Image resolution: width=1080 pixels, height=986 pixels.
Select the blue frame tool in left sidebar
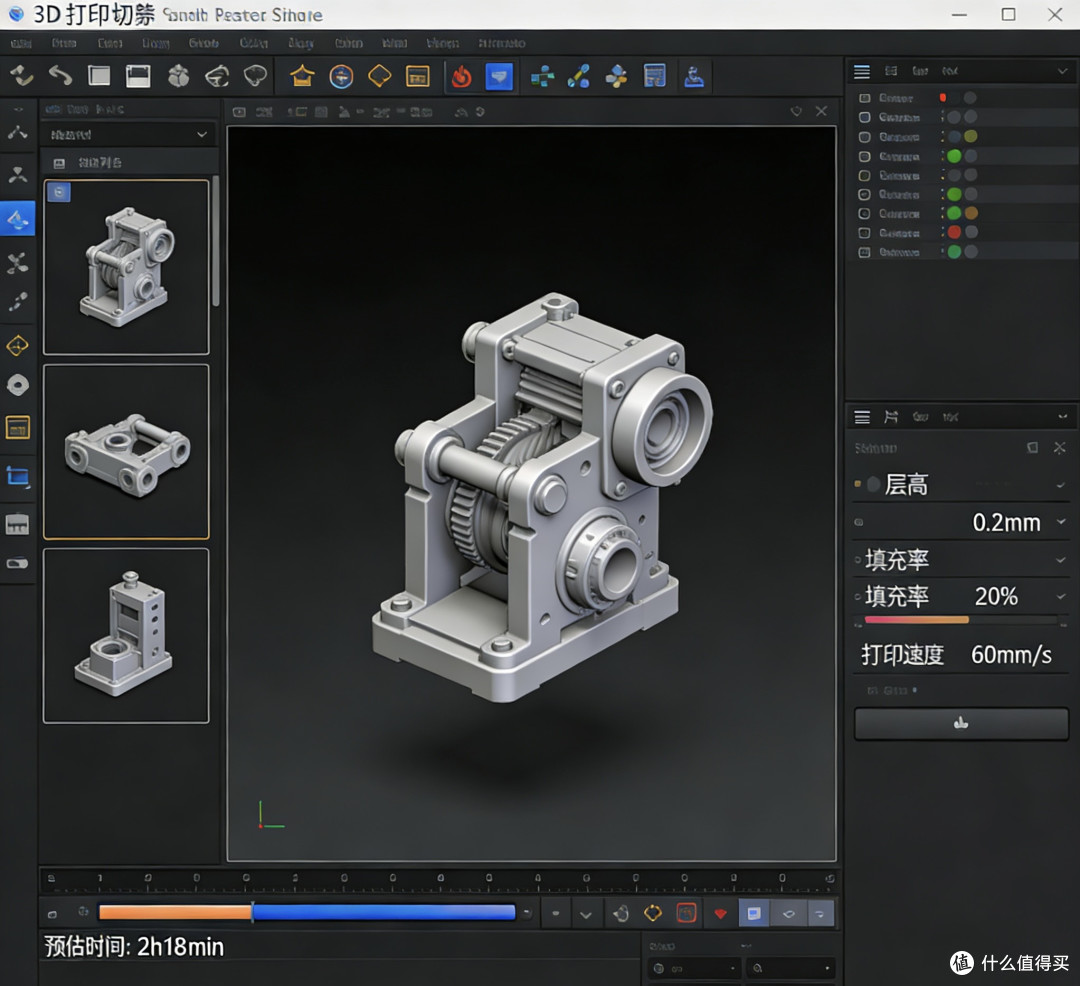point(18,476)
